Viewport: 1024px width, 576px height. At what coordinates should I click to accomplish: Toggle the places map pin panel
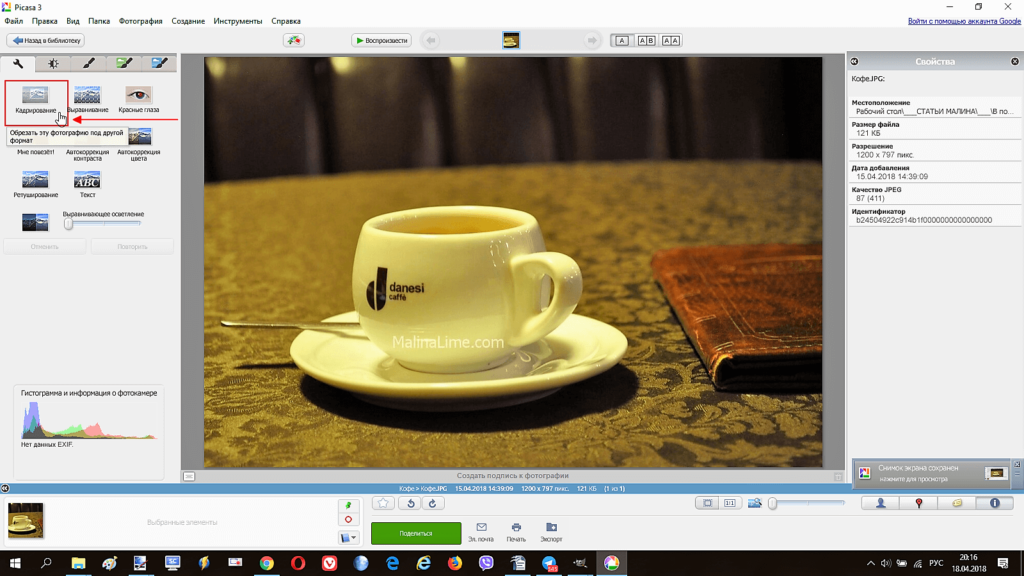(919, 503)
